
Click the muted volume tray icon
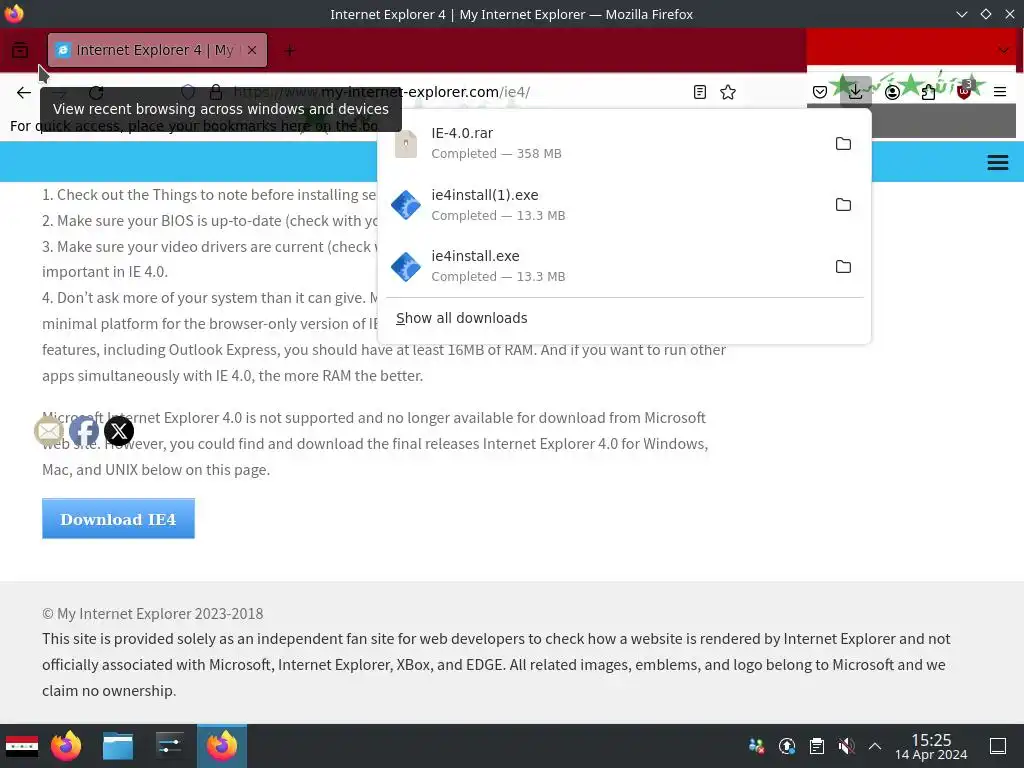(x=846, y=746)
